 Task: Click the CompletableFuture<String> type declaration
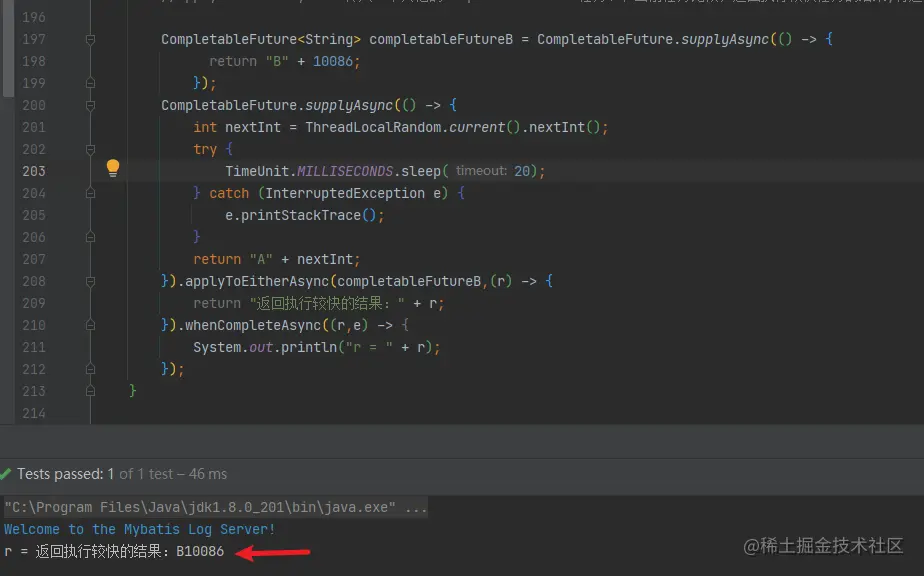(x=260, y=39)
